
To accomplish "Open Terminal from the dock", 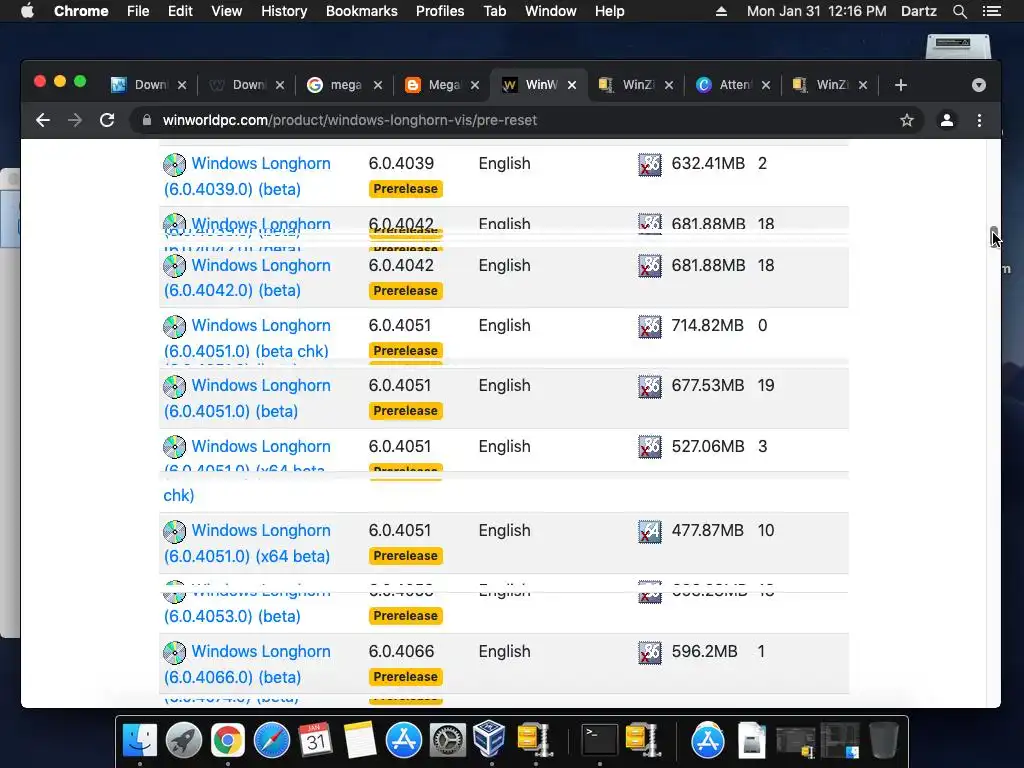I will tap(600, 740).
